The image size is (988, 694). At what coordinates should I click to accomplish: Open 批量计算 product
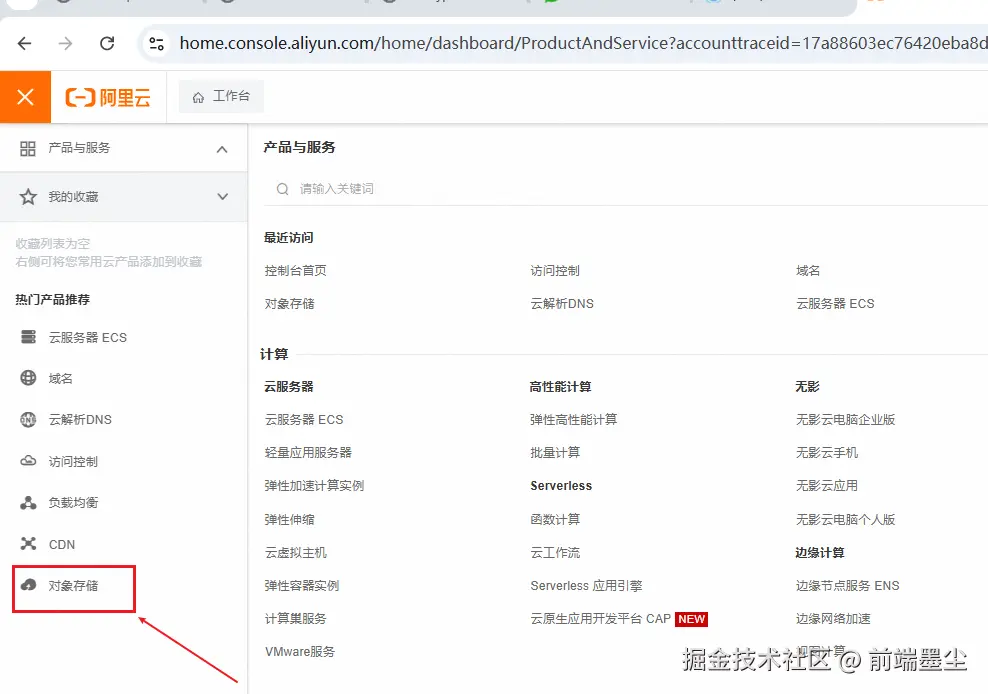(x=555, y=453)
